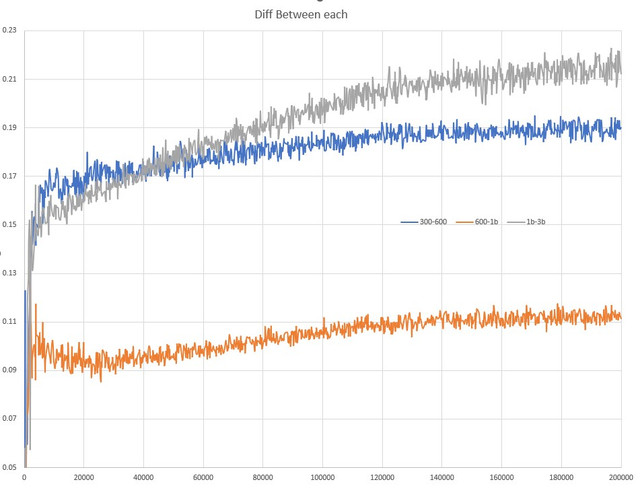The image size is (640, 497).
Task: Select the 0.23 y-axis label
Action: coord(9,30)
